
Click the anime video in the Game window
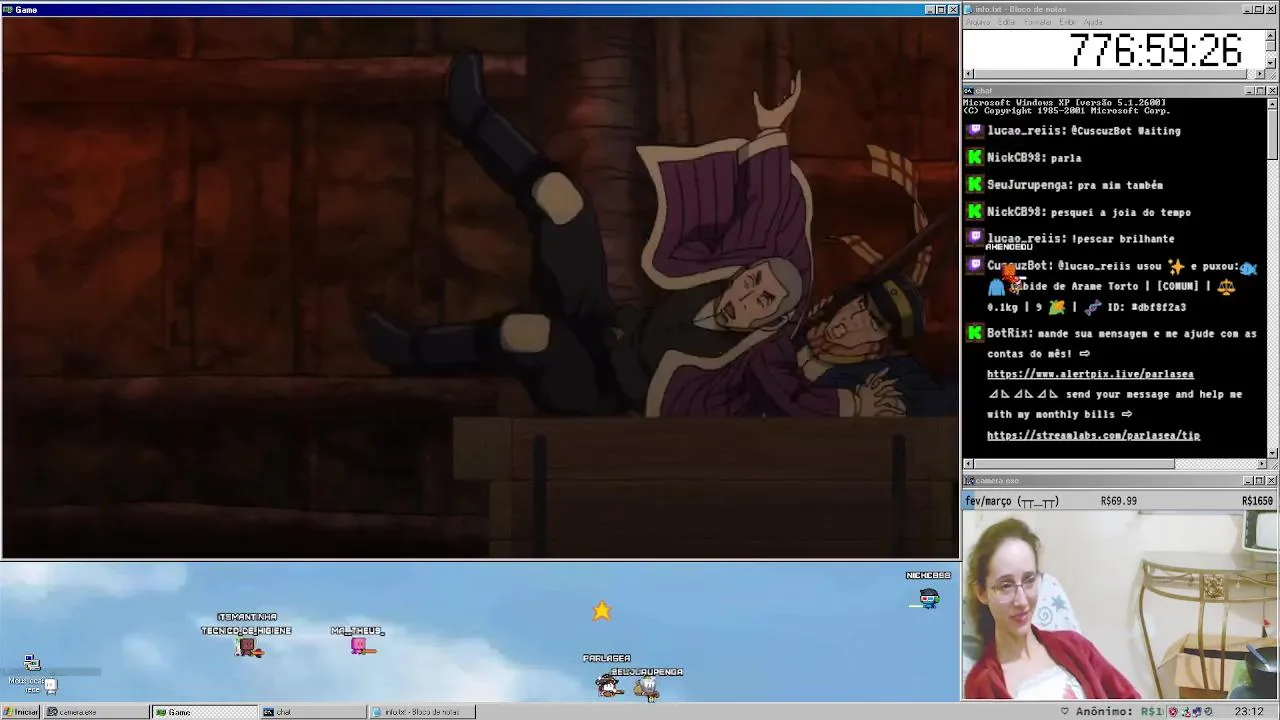tap(480, 288)
